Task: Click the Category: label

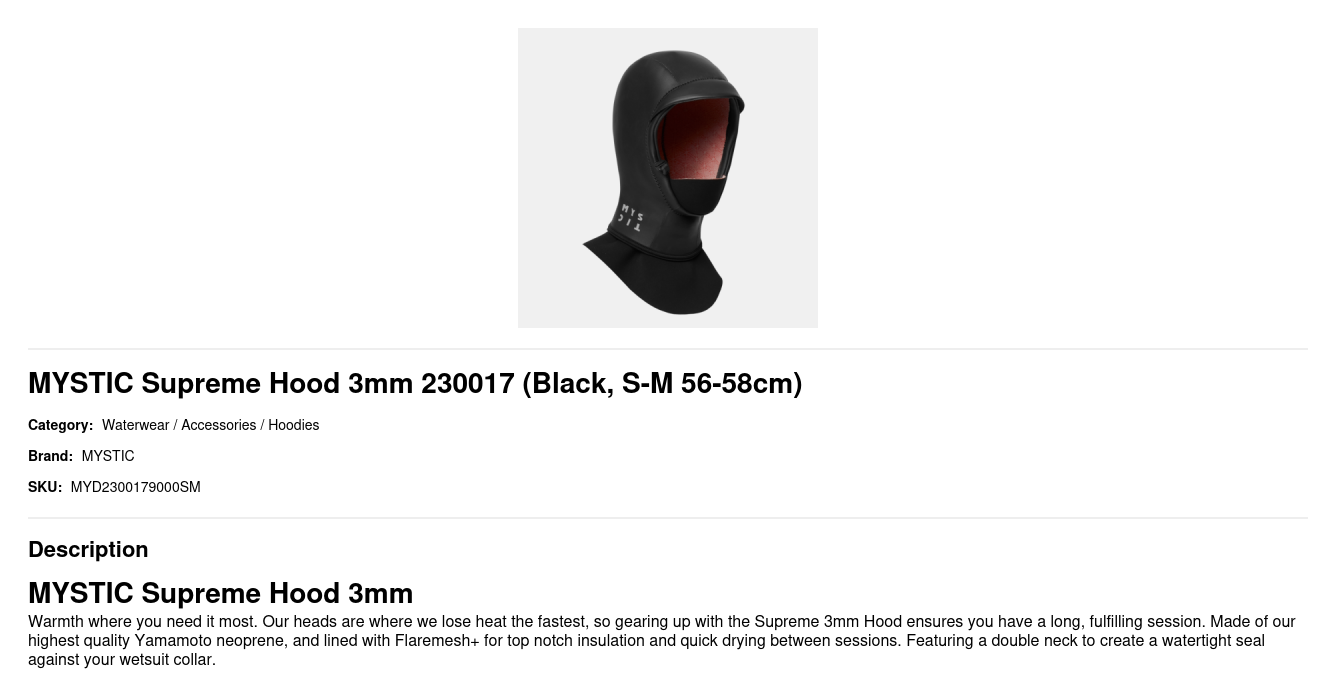Action: (x=60, y=425)
